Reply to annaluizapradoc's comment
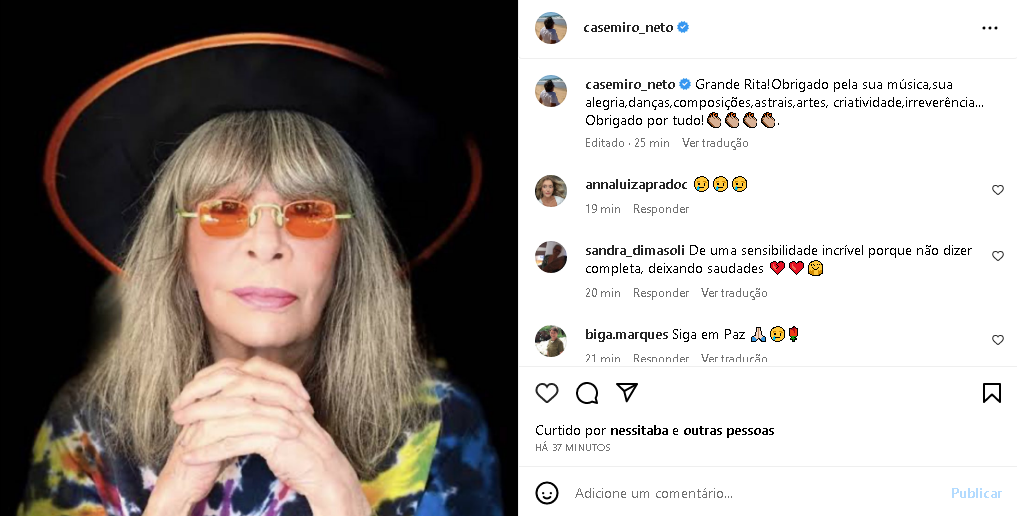Image resolution: width=1017 pixels, height=516 pixels. click(x=661, y=209)
